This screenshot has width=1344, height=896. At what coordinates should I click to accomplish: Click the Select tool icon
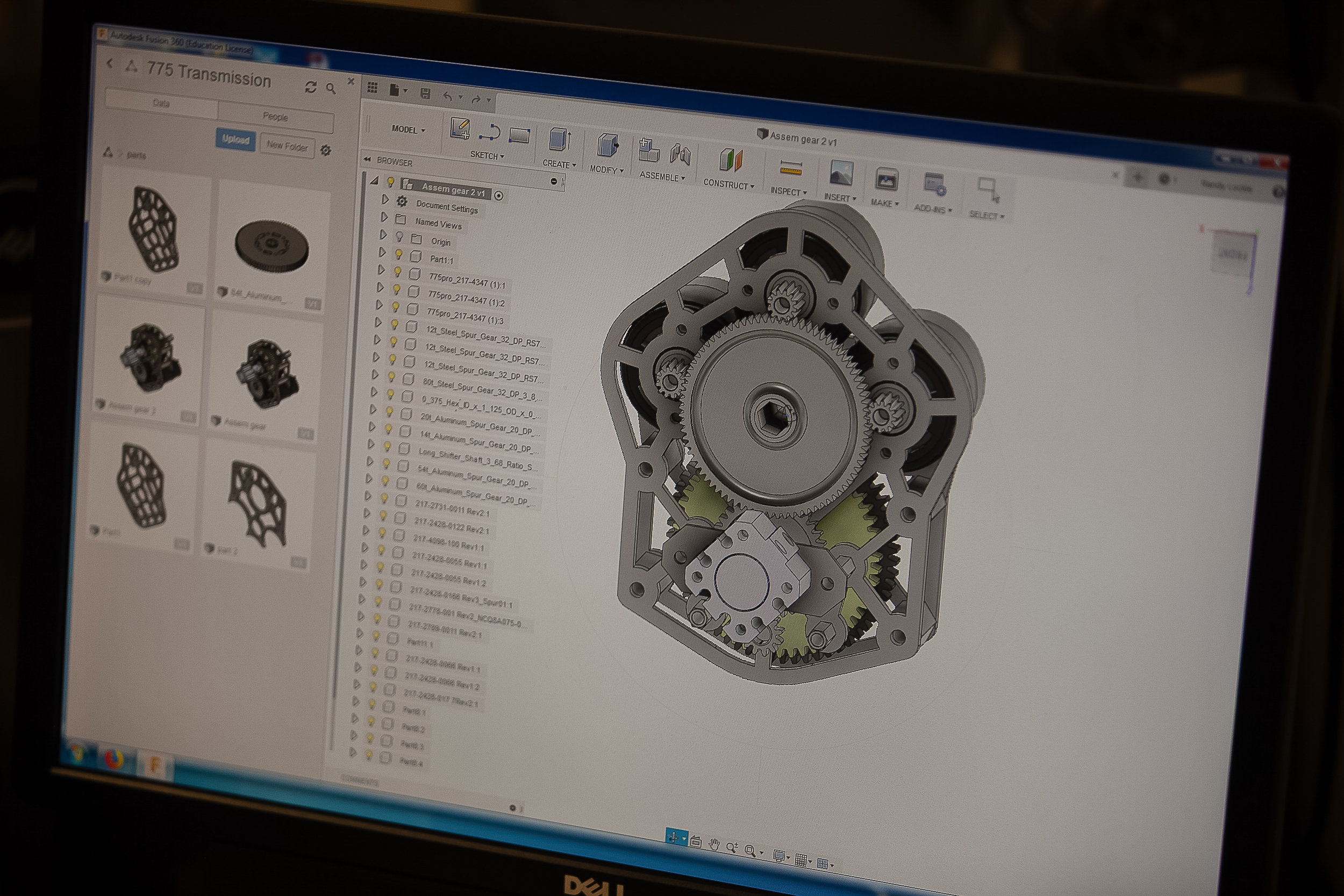[x=989, y=190]
